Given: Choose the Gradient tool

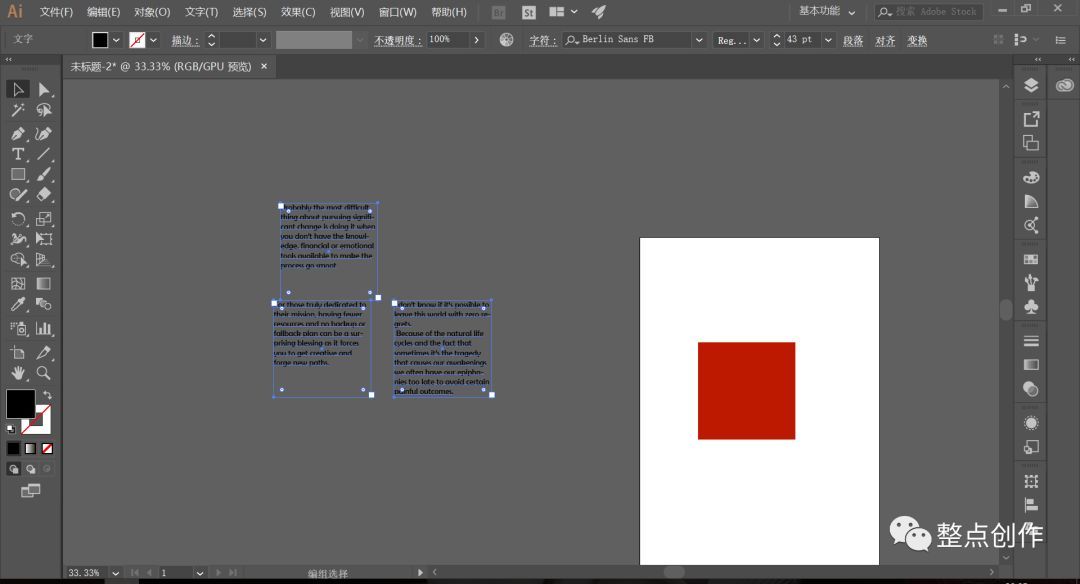Looking at the screenshot, I should click(x=43, y=284).
